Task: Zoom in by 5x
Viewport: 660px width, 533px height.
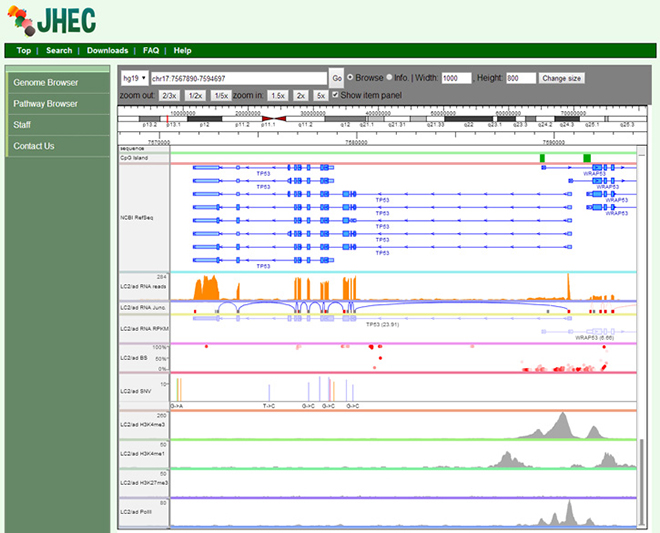Action: coord(321,95)
